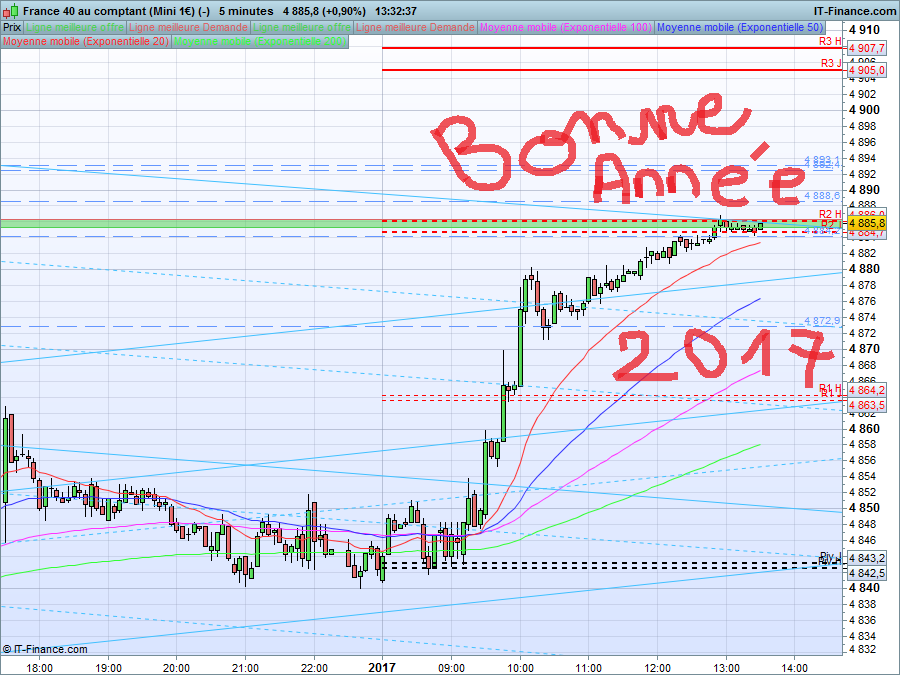
Task: Click the 4 863,5 price tag
Action: [x=866, y=405]
